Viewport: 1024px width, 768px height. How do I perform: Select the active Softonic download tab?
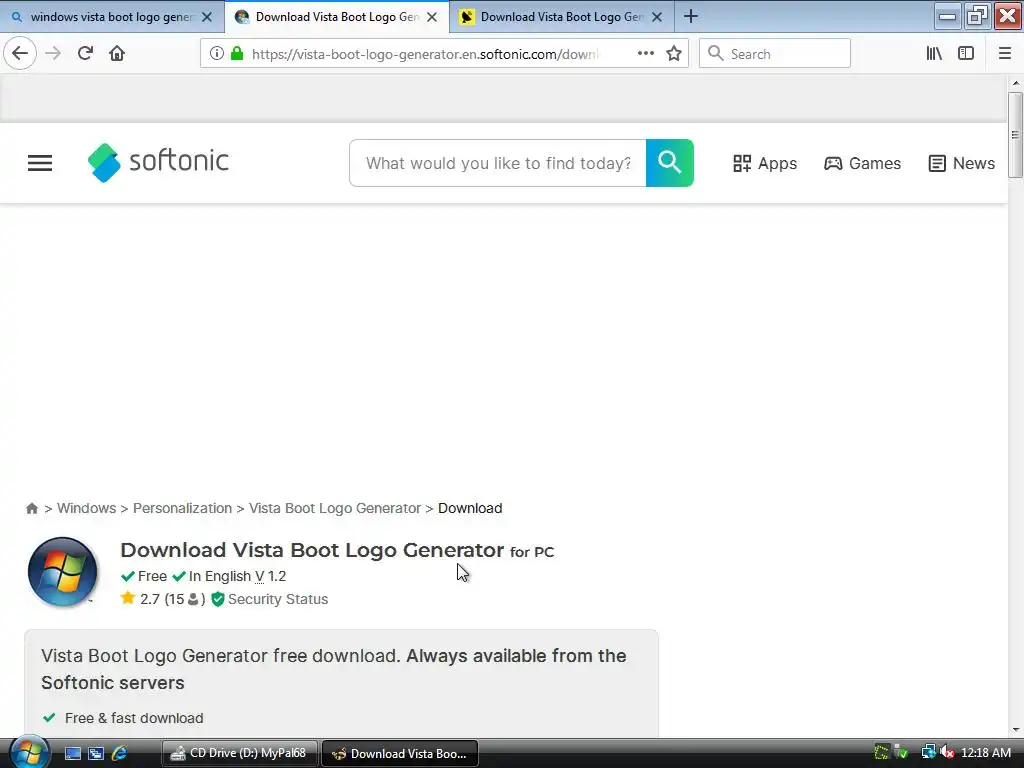point(337,17)
